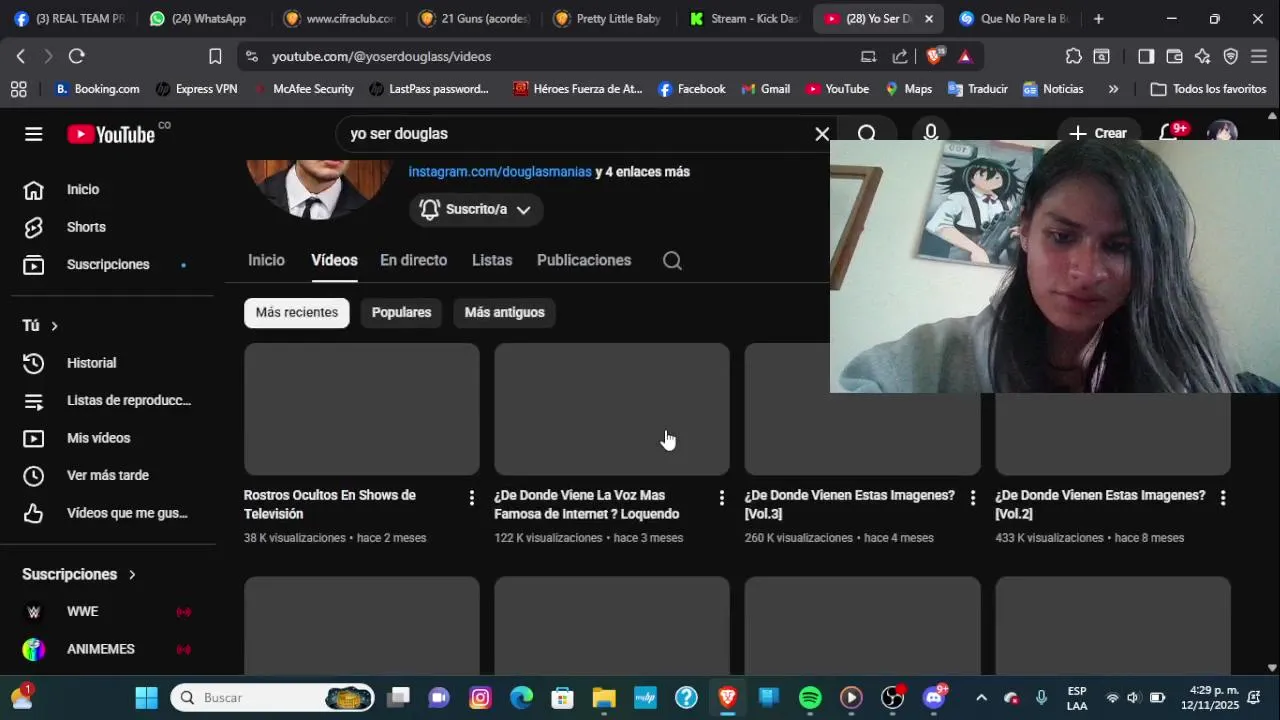
Task: Open the Brave Wallet icon
Action: tap(1174, 56)
